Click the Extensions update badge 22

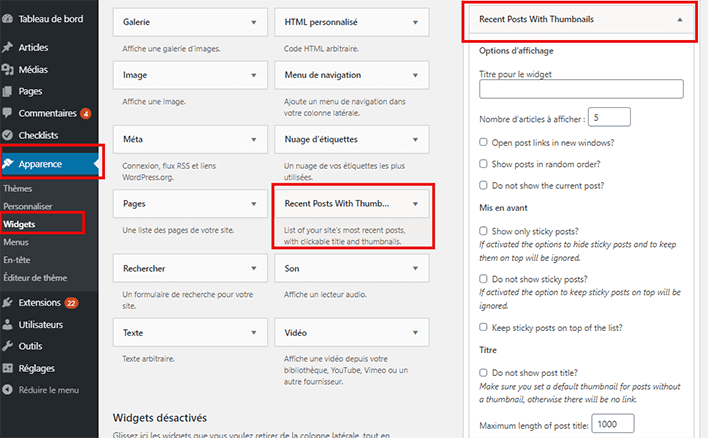coord(71,303)
